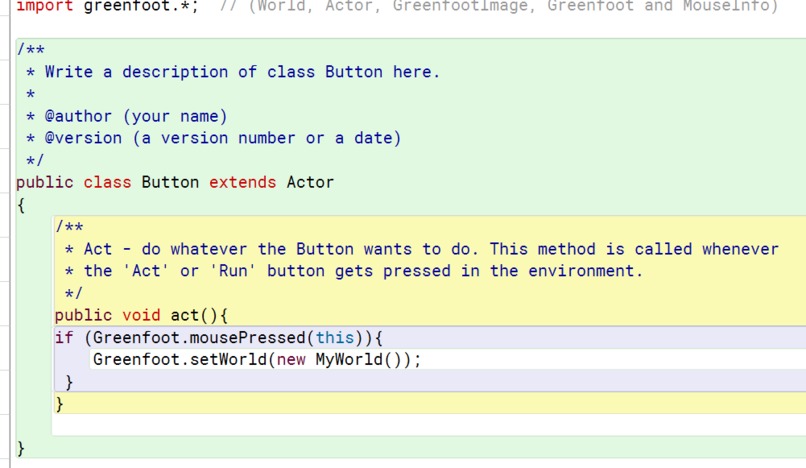Click the comment 'Write a description of class Button here.'
The image size is (806, 468).
pyautogui.click(x=242, y=72)
